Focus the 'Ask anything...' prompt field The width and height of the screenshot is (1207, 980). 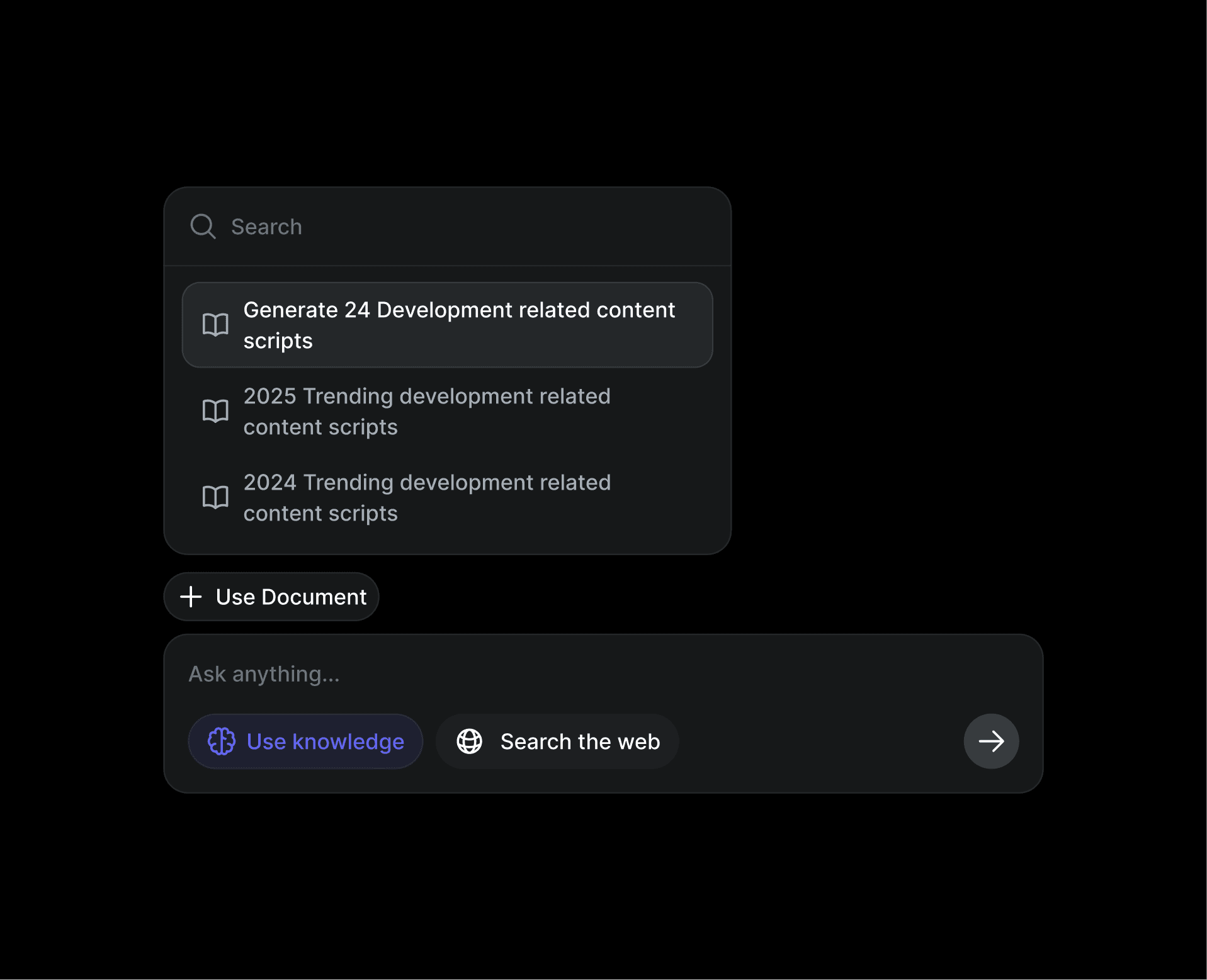click(x=603, y=674)
